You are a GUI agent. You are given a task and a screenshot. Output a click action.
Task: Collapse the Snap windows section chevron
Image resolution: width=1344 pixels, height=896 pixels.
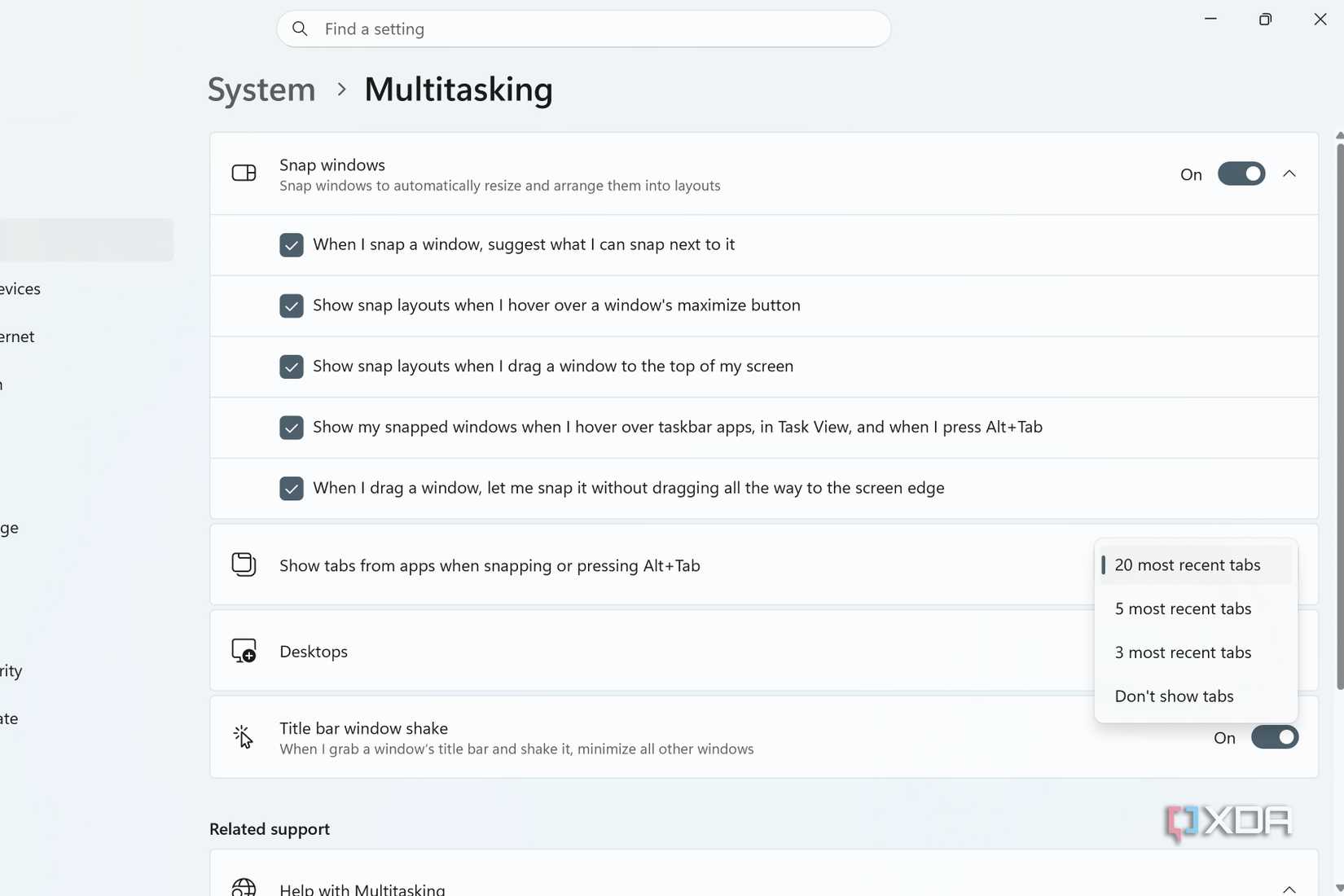tap(1289, 173)
